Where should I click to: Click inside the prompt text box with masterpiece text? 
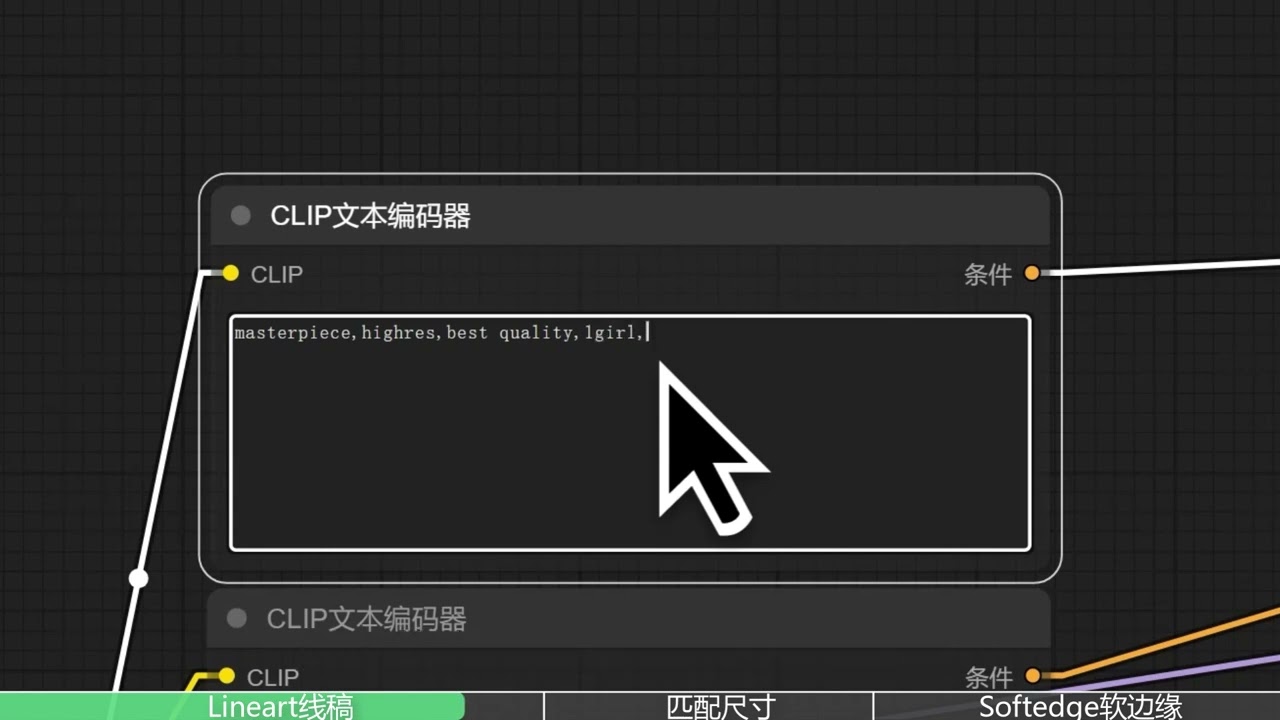(630, 433)
